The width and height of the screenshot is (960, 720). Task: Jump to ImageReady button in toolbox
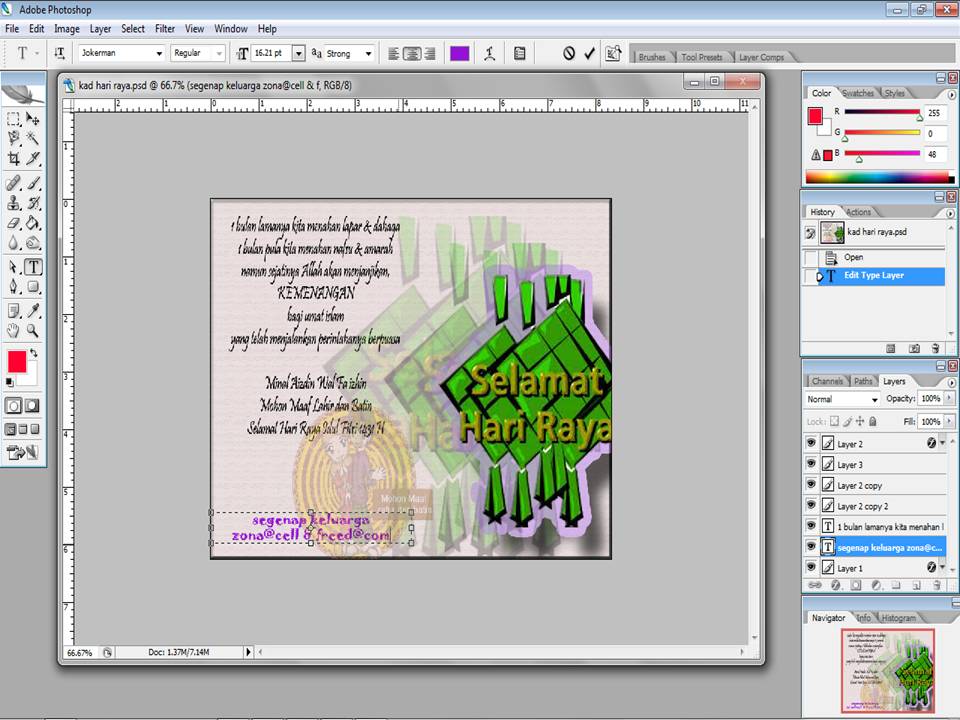tap(22, 452)
